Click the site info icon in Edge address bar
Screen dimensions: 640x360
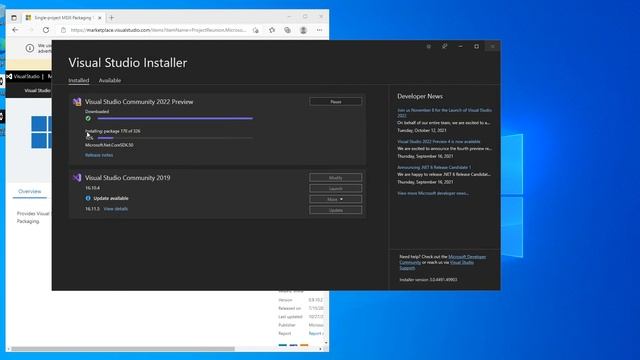click(x=63, y=30)
